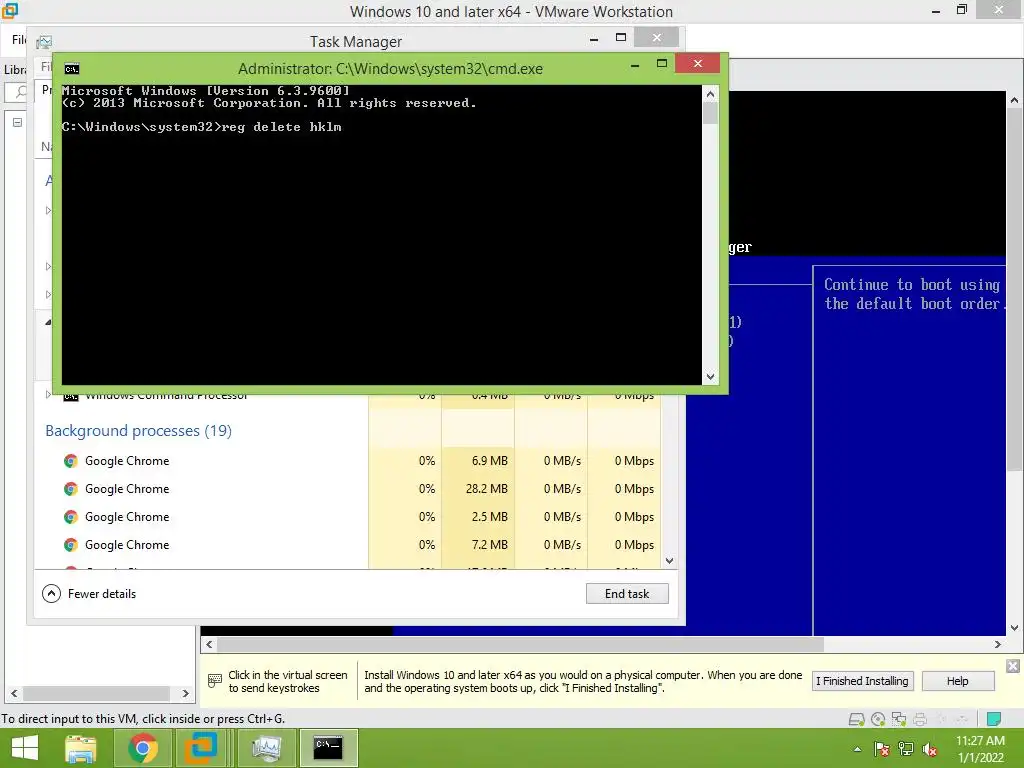Image resolution: width=1024 pixels, height=768 pixels.
Task: Collapse the tree node in VMware Library
Action: 18,122
